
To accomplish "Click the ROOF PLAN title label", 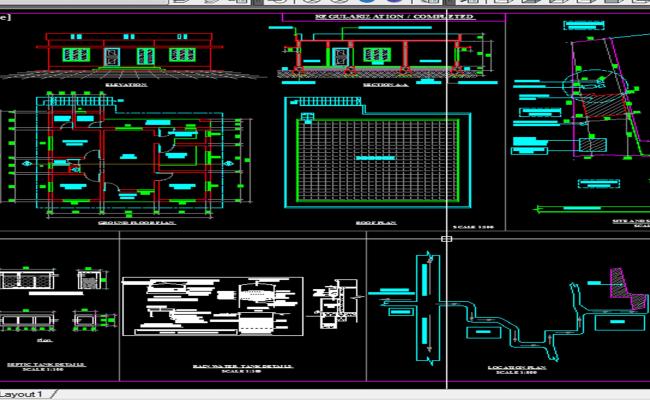I will pos(377,223).
